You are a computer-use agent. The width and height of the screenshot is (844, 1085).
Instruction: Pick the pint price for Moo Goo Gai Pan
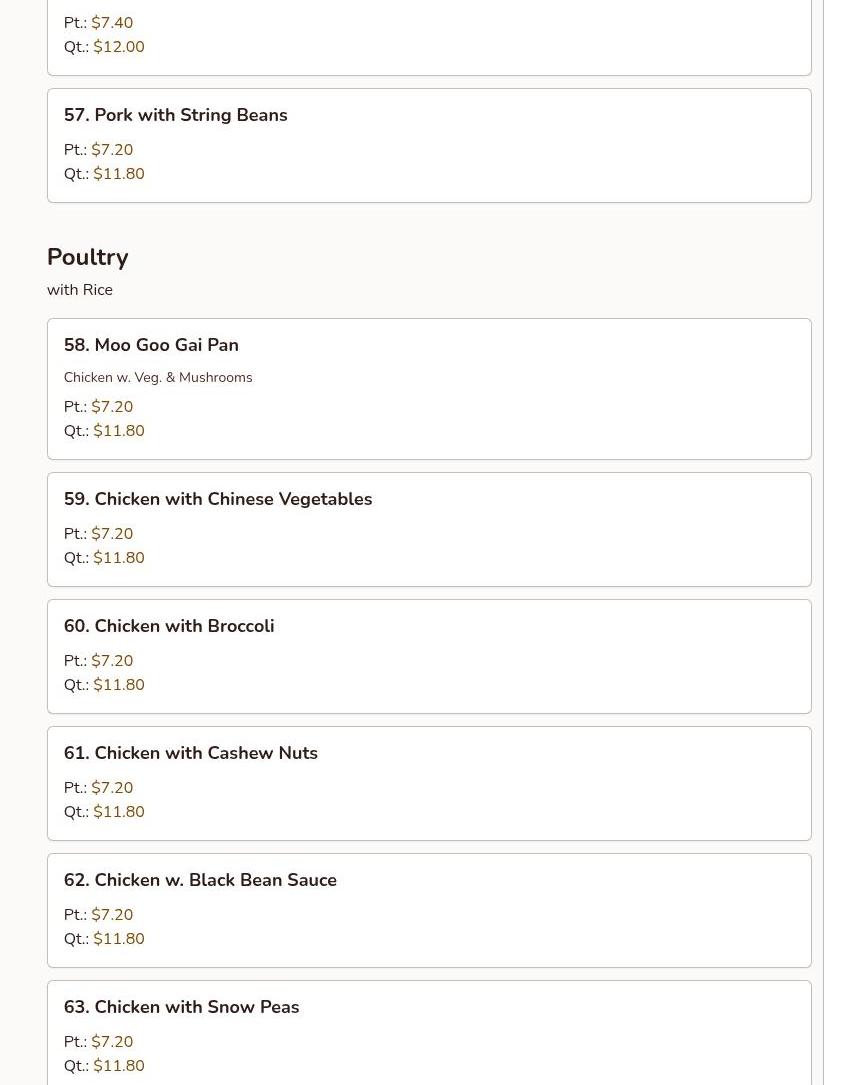click(112, 407)
